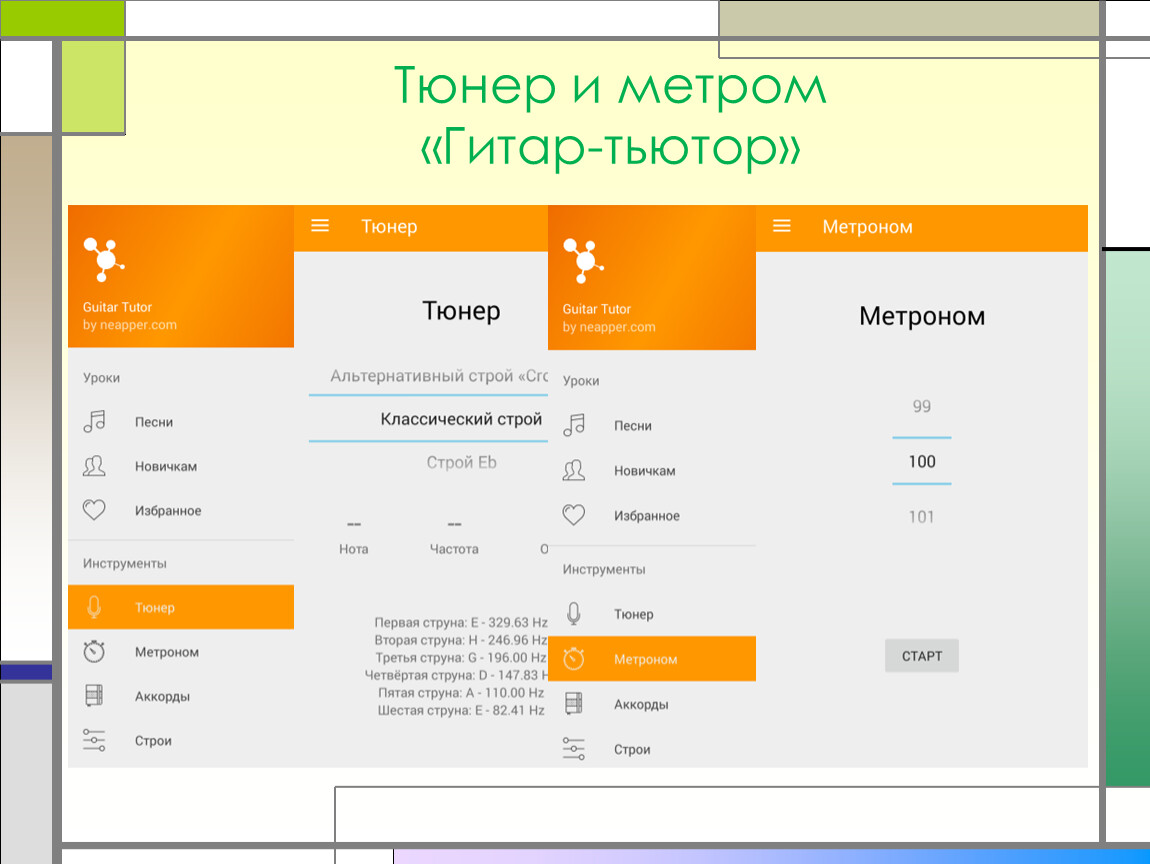Viewport: 1150px width, 864px height.
Task: Open Избранное in the left drawer
Action: point(180,510)
